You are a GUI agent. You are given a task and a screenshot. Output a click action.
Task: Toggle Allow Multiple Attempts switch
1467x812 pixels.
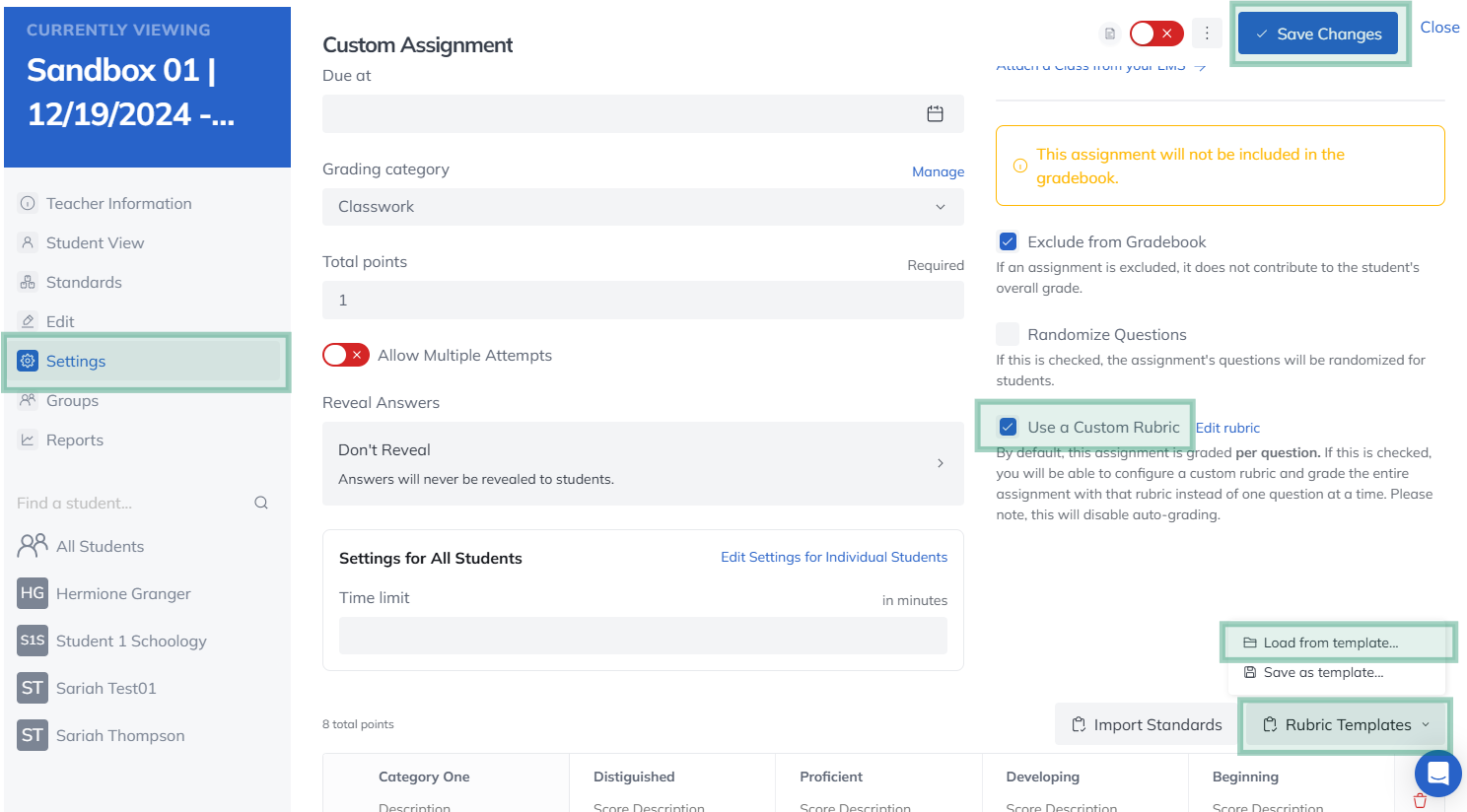point(346,355)
